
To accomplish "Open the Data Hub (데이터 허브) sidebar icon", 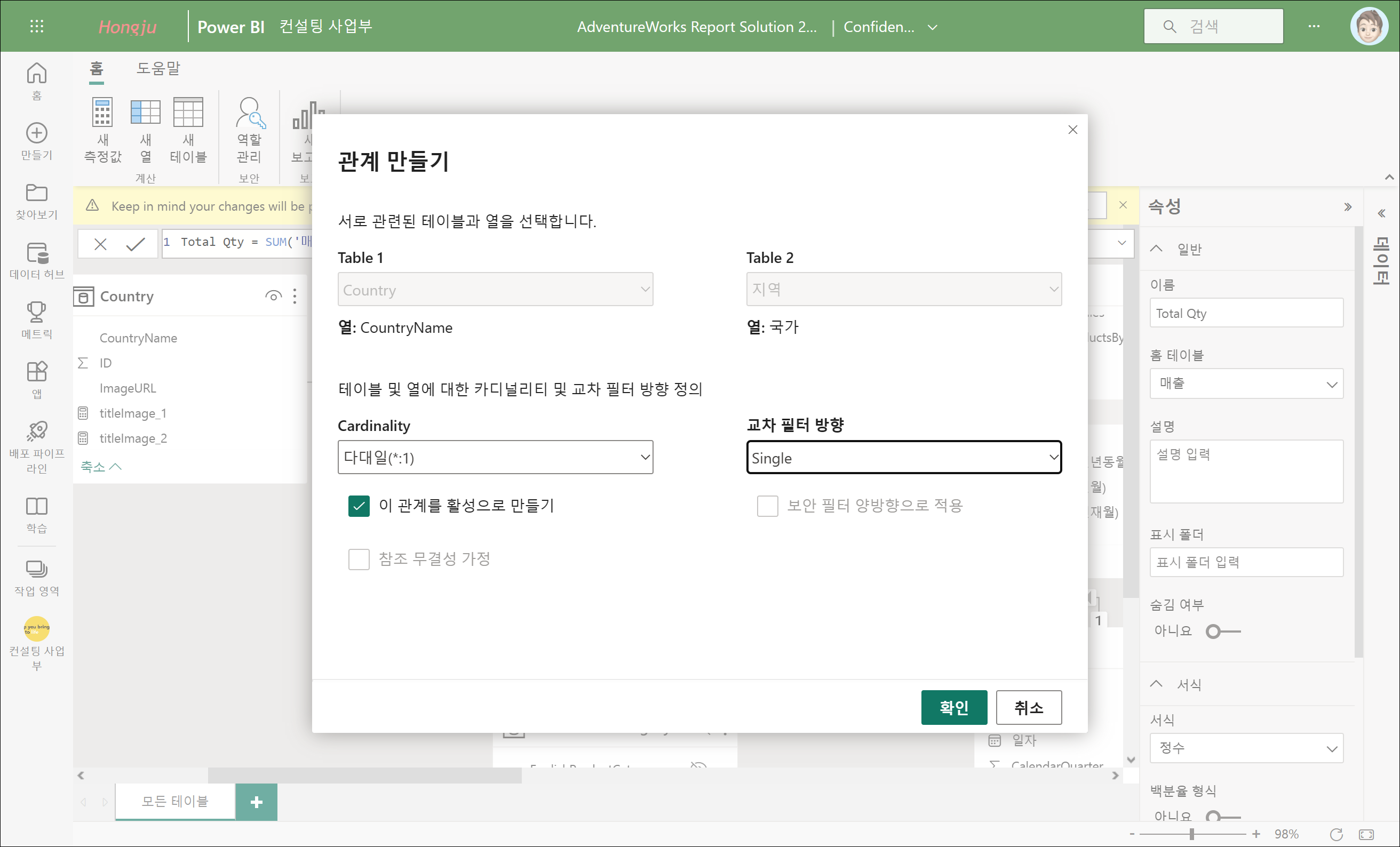I will 36,254.
